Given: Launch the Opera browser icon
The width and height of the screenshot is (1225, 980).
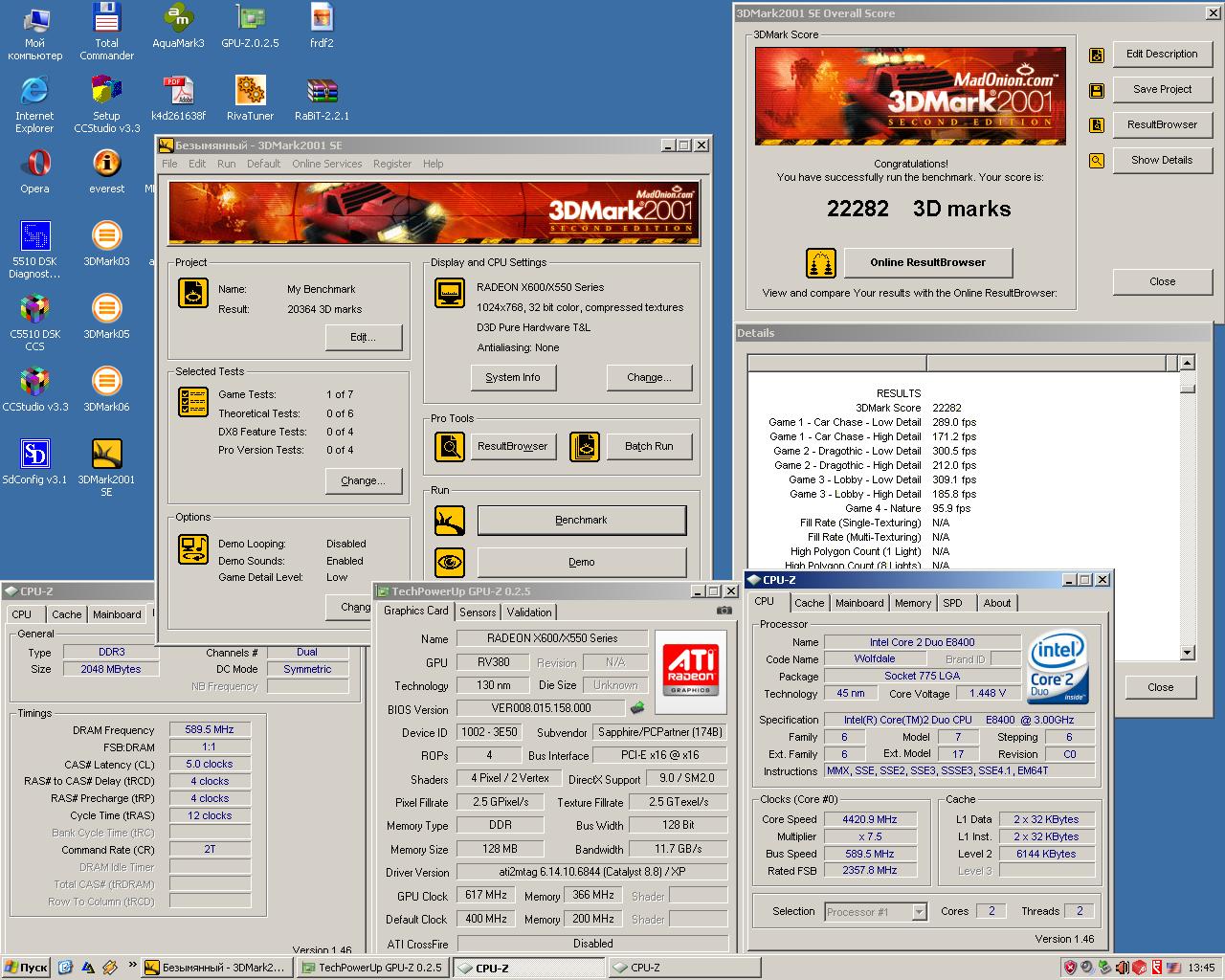Looking at the screenshot, I should [34, 170].
